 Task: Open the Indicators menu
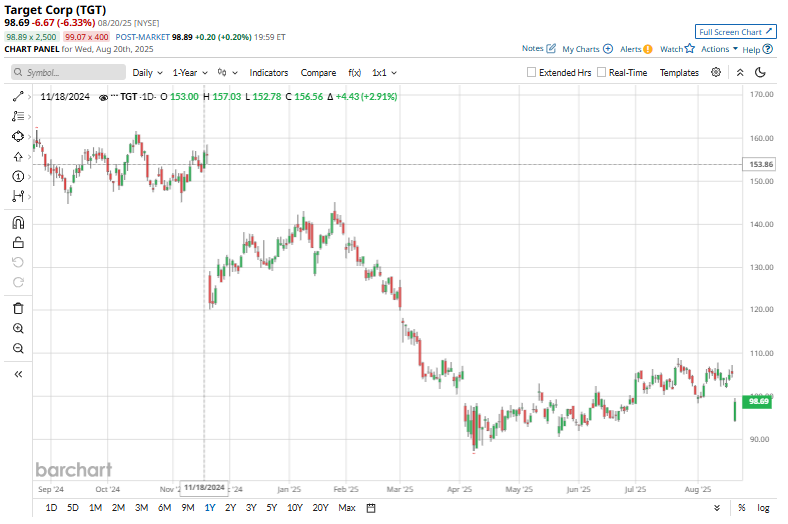[269, 73]
